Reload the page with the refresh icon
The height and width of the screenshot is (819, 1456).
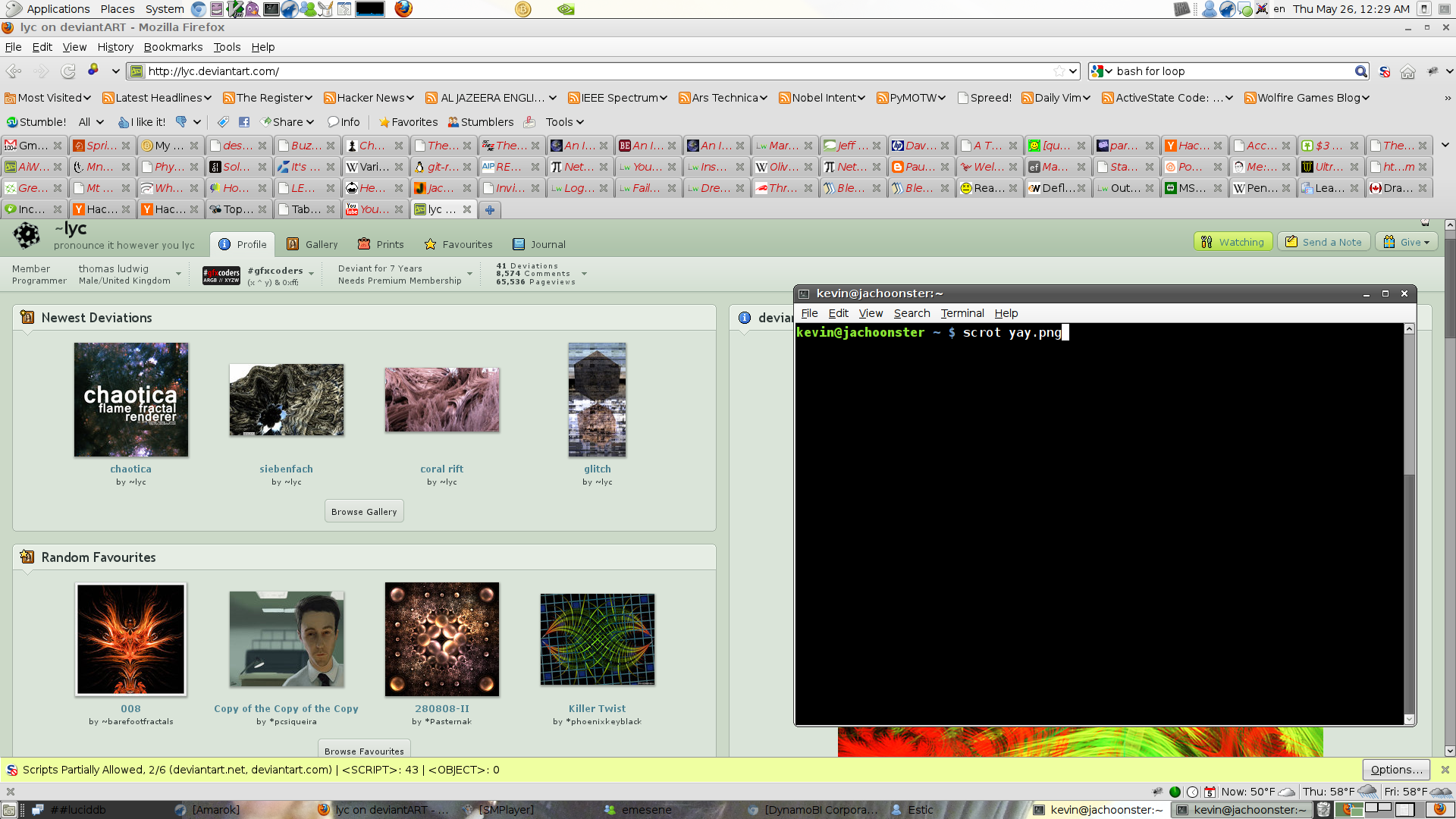click(68, 71)
